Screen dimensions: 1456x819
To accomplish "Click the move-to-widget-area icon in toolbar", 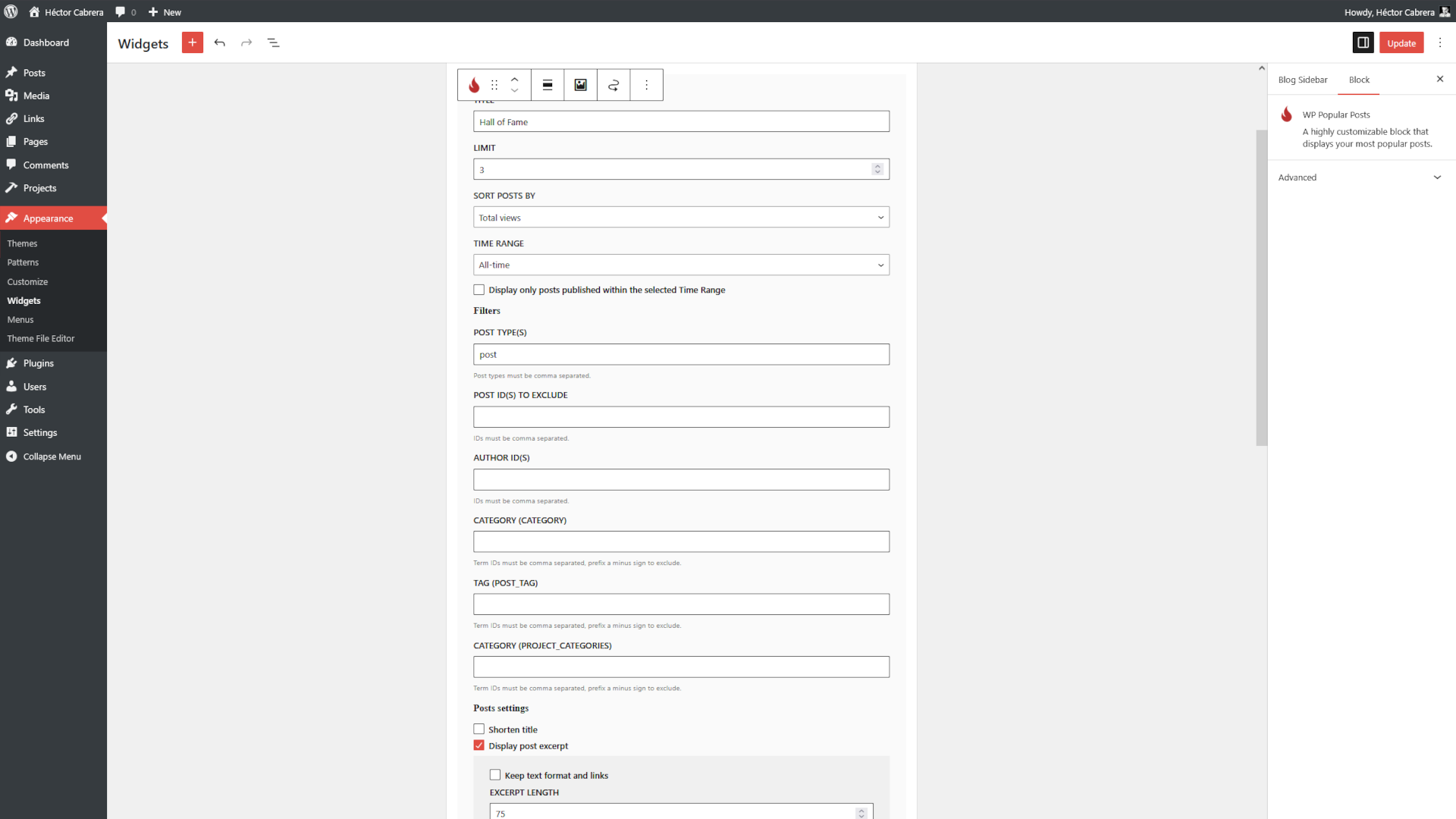I will pos(613,85).
